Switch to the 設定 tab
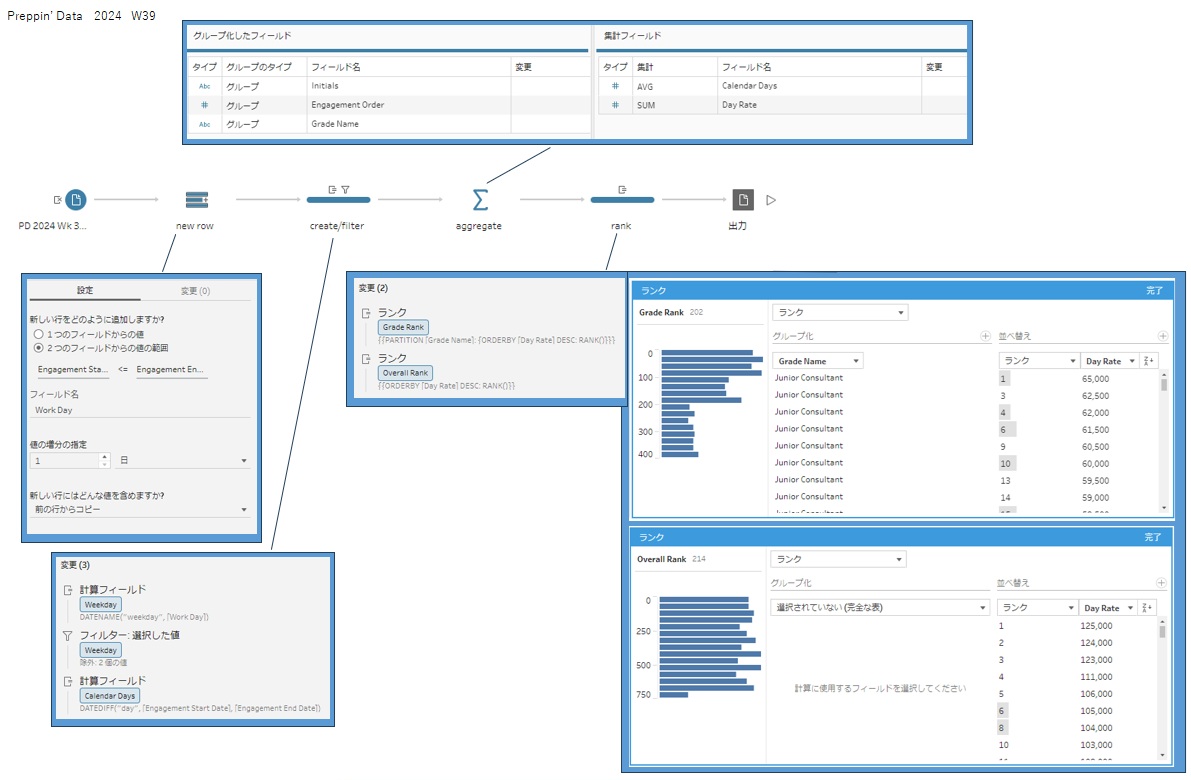The image size is (1191, 780). 84,290
